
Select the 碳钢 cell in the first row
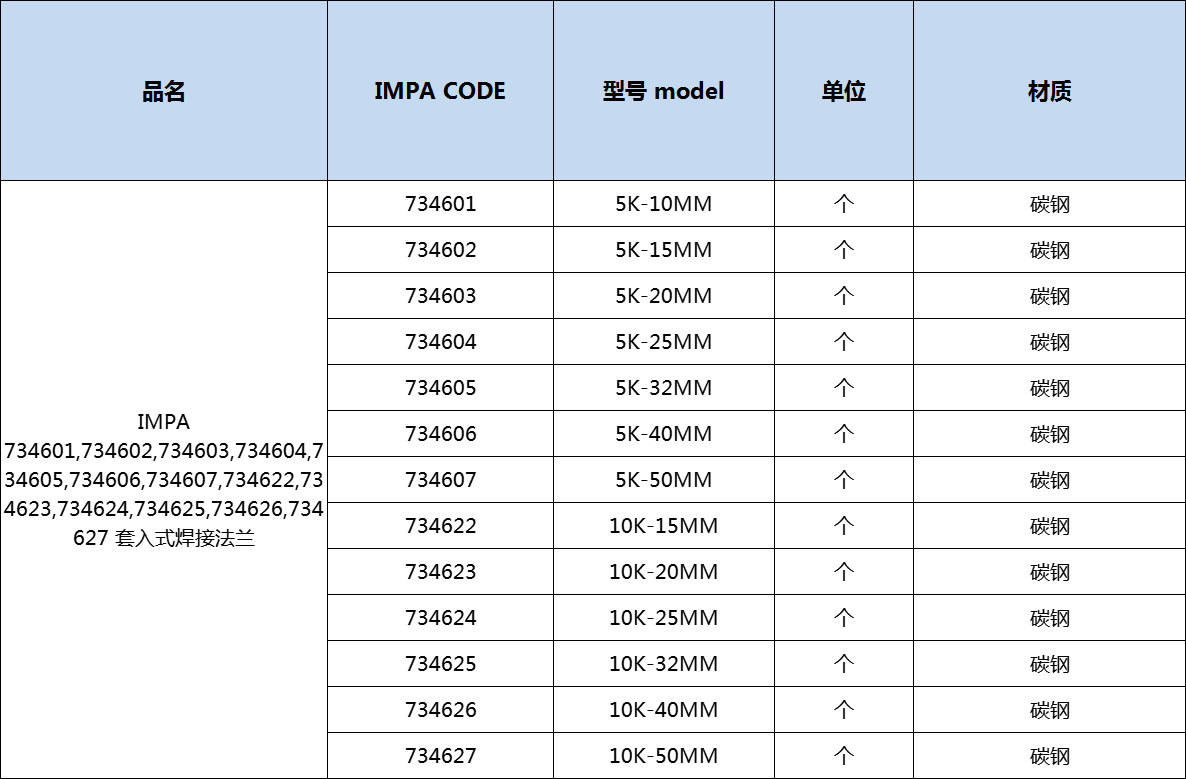click(1048, 203)
